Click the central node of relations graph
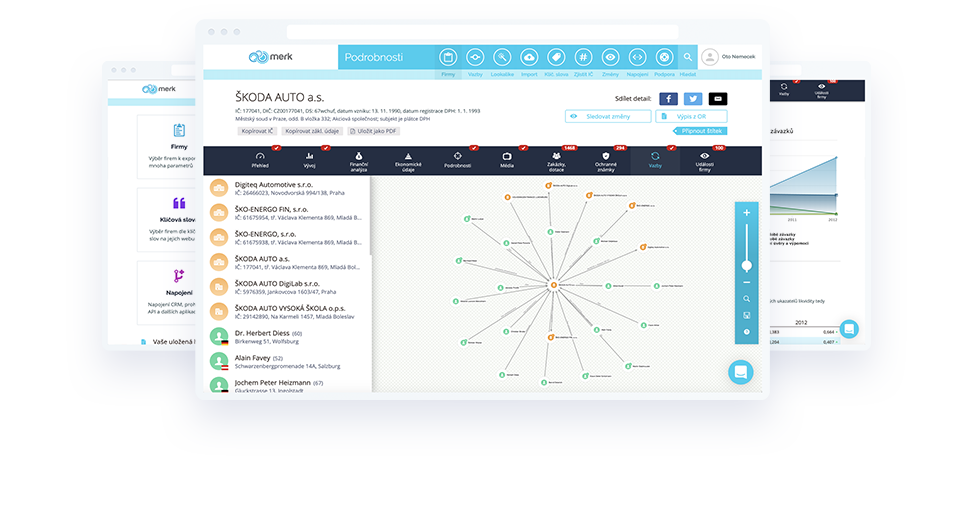The image size is (977, 507). coord(553,285)
